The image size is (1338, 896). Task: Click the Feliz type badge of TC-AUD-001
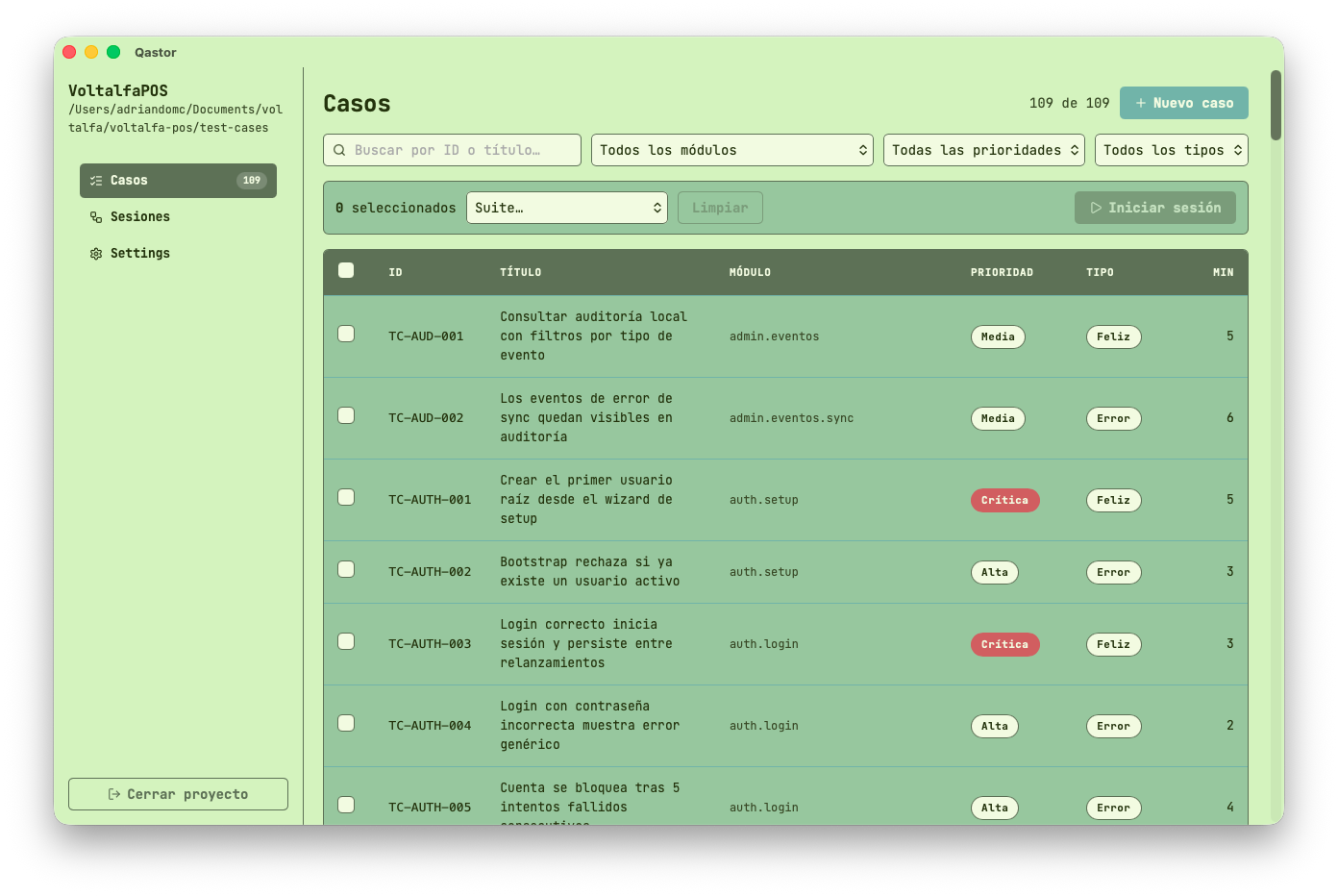1114,336
